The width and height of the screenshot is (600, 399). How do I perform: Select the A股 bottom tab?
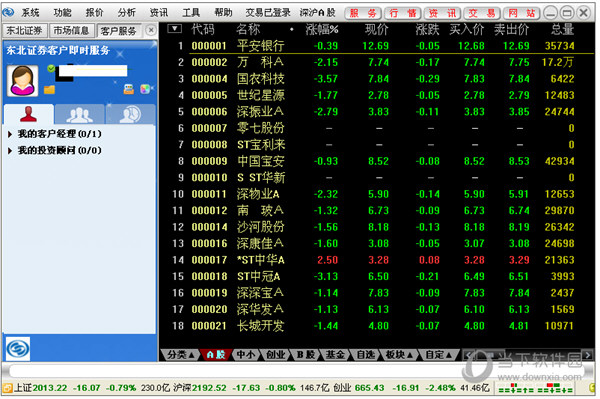(215, 355)
